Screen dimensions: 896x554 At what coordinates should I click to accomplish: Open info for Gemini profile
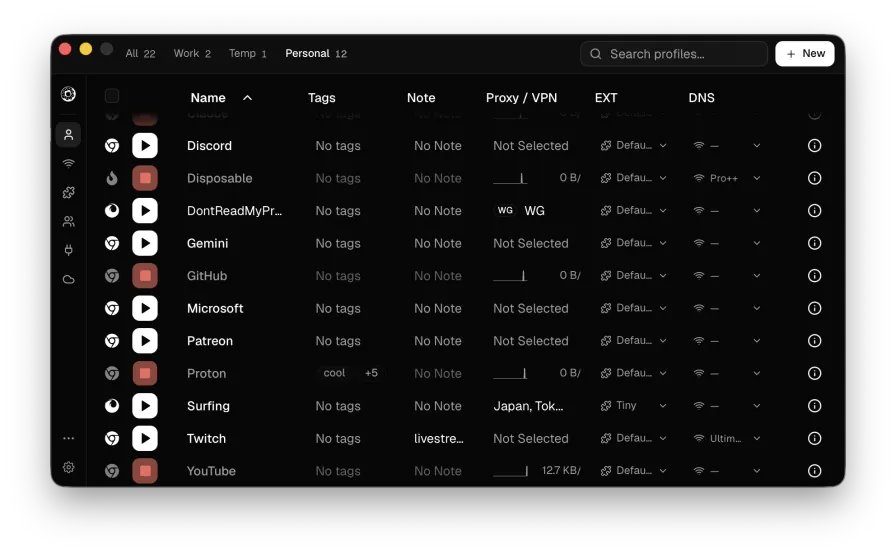(x=814, y=243)
